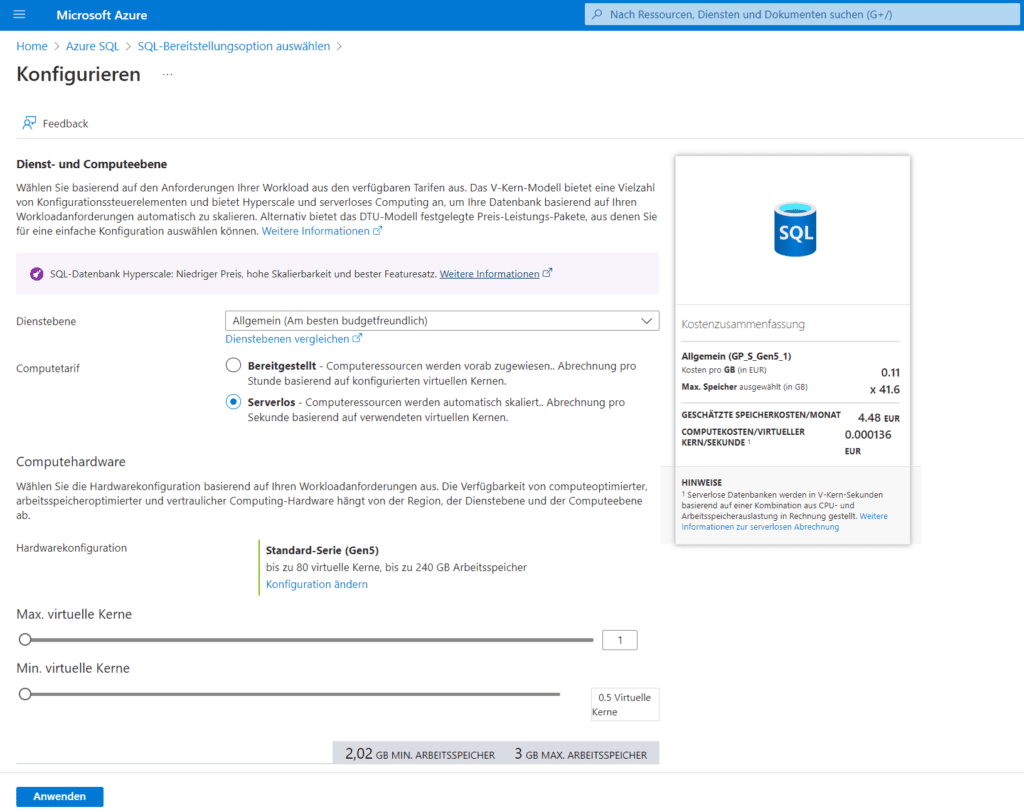Open SQL-Bereitstellungsoption auswählen breadcrumb
This screenshot has width=1024, height=812.
point(234,46)
